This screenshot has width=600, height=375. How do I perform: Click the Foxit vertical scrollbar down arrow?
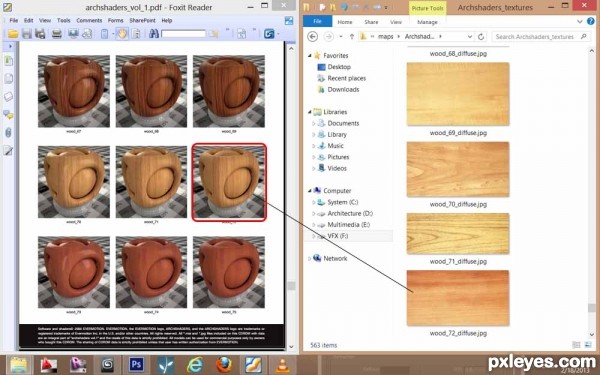(291, 347)
